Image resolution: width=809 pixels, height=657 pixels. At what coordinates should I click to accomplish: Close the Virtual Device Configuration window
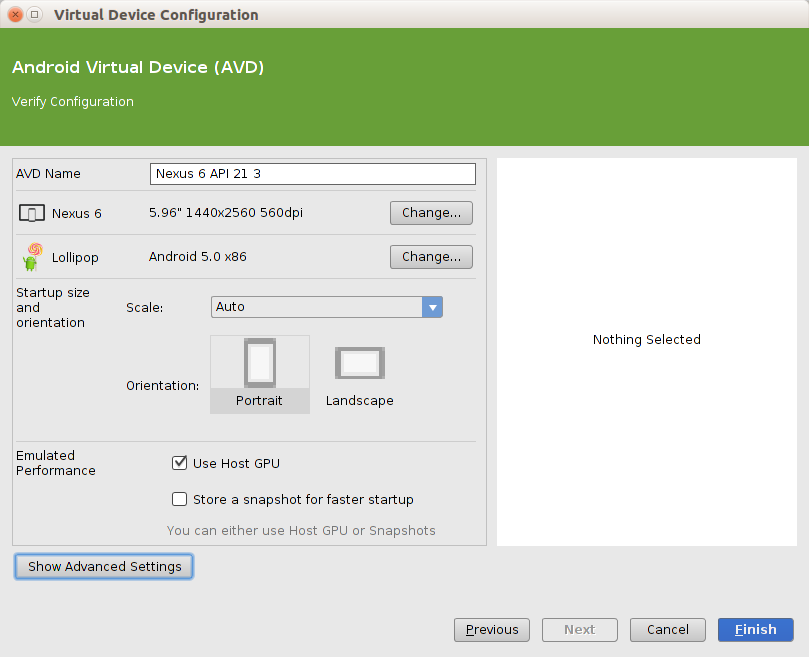(x=15, y=15)
